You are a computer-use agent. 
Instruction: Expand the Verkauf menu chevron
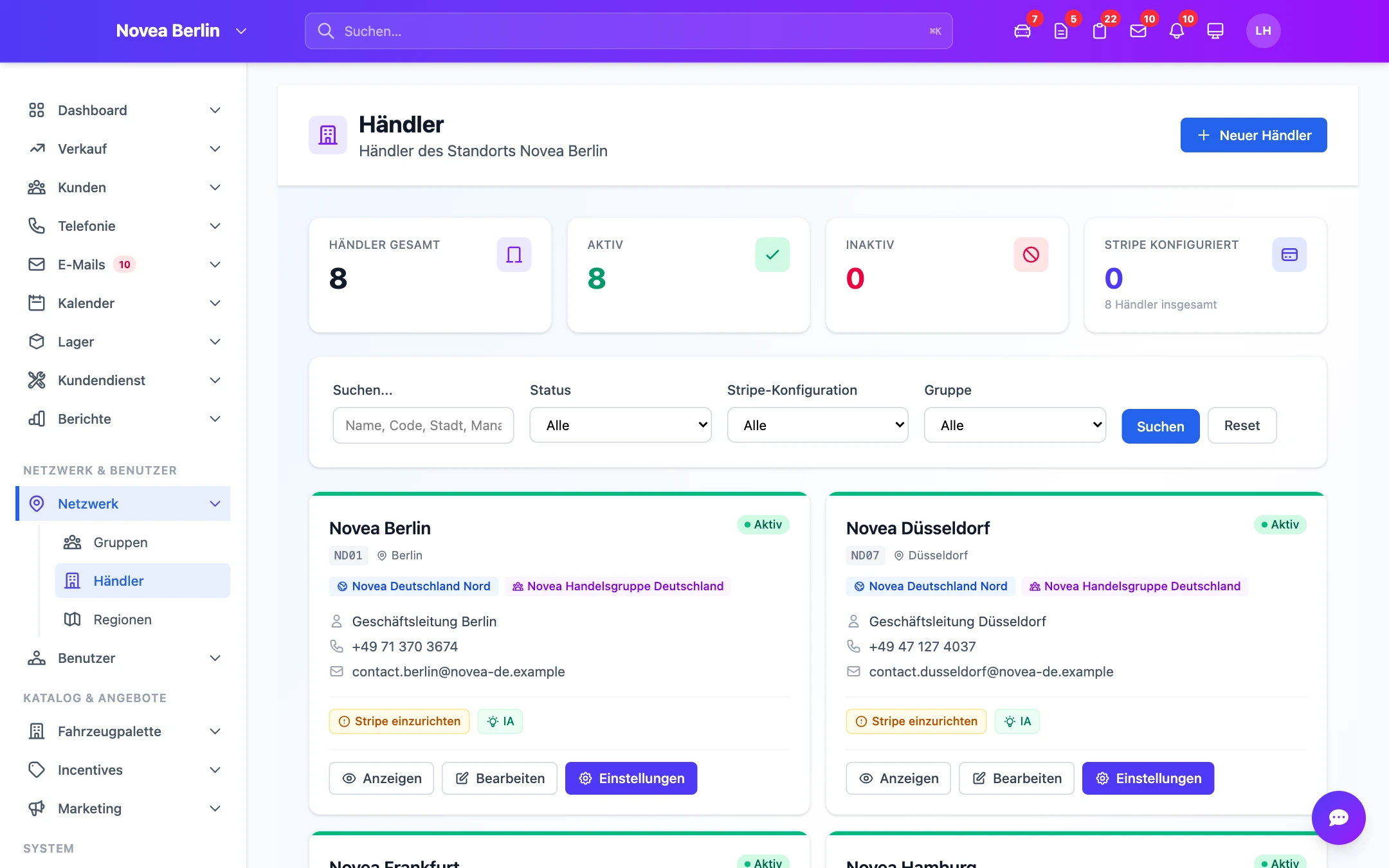(215, 149)
